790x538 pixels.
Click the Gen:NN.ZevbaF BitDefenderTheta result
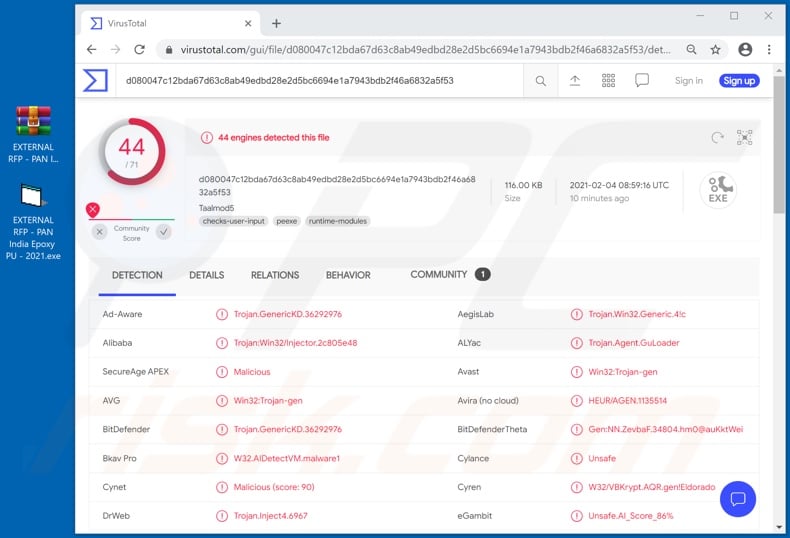pos(666,430)
